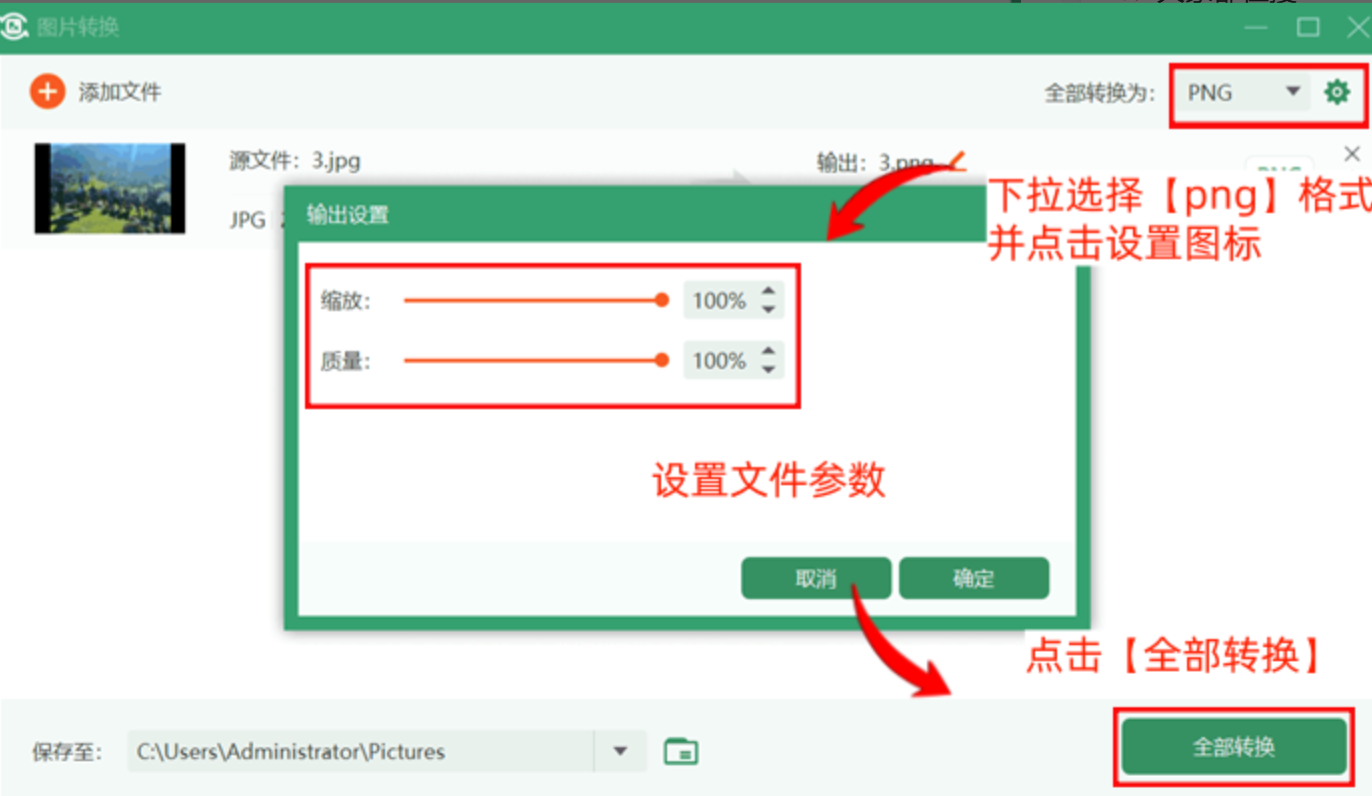Decrease the 质量 percentage with down arrow
The image size is (1372, 796).
[768, 369]
